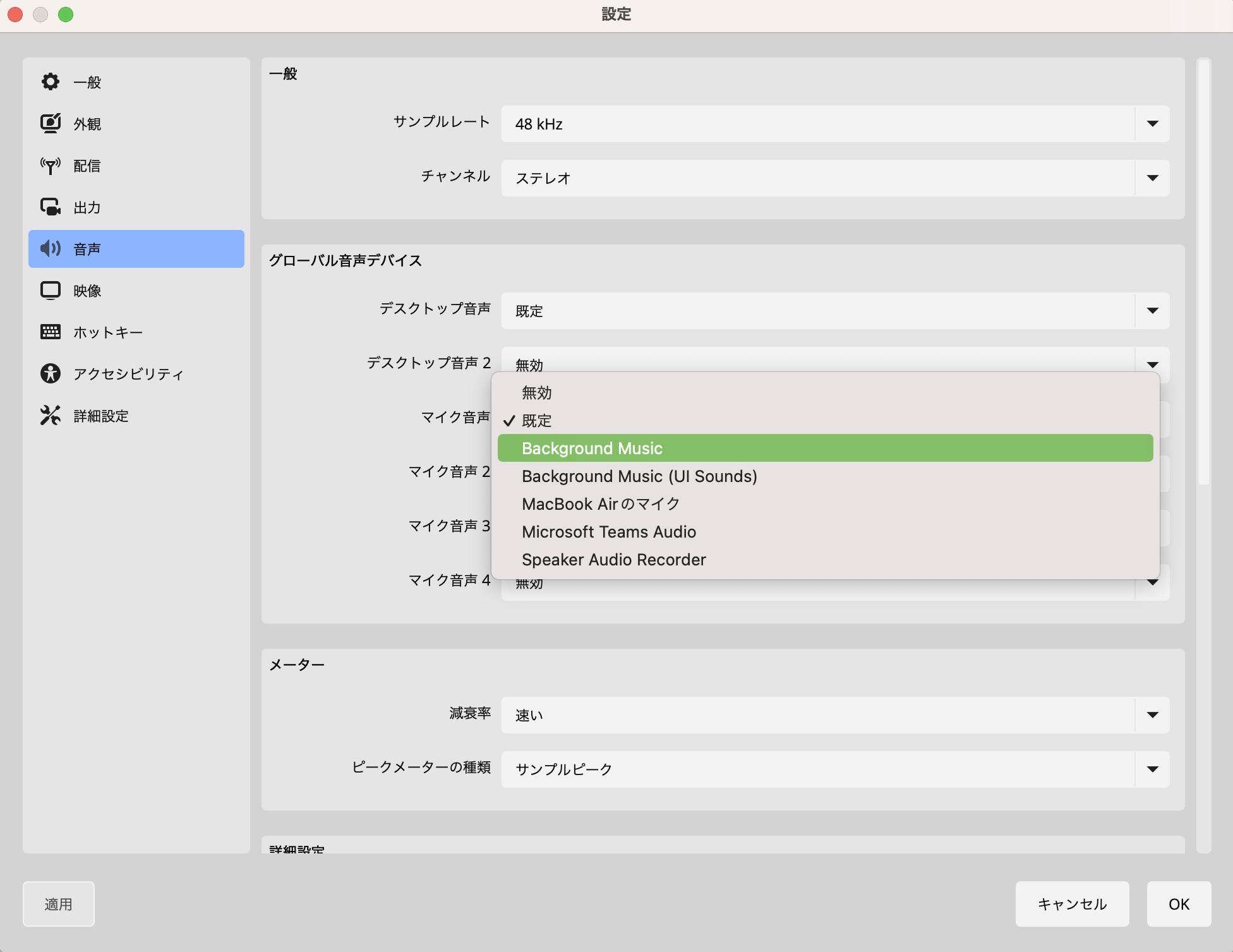Choose Background Music (UI Sounds)
1233x952 pixels.
[x=826, y=476]
